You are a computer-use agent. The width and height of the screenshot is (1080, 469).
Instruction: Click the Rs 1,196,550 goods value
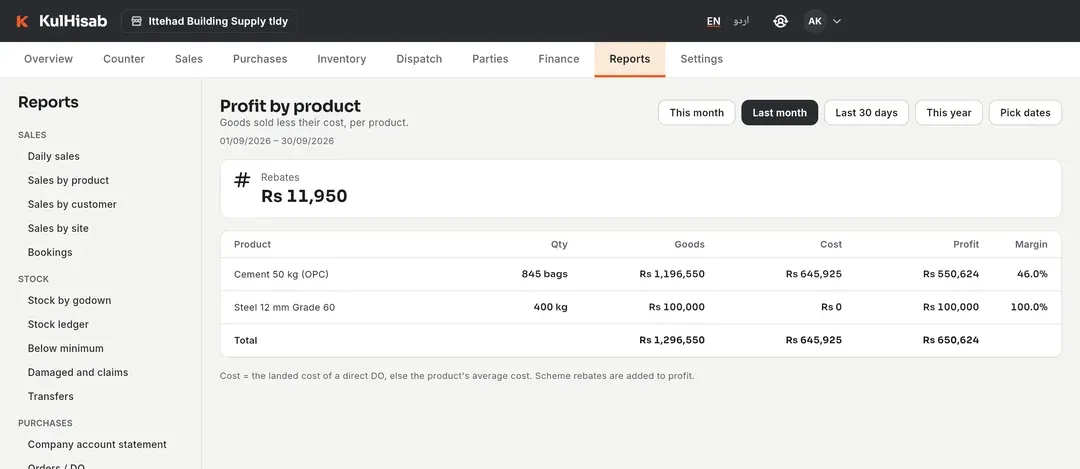point(672,274)
